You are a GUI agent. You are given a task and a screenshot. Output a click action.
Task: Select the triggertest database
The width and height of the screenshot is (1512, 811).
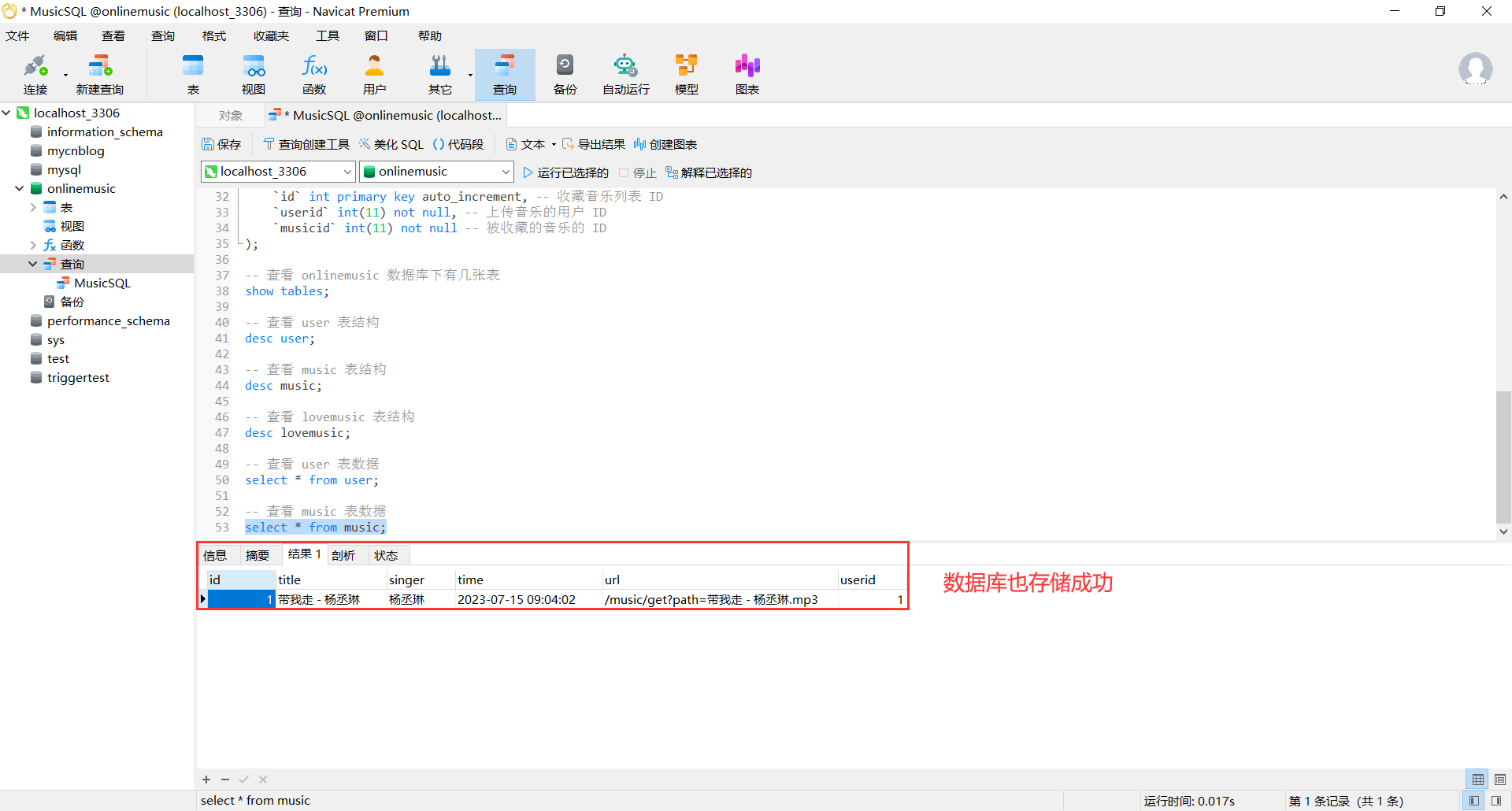(78, 377)
